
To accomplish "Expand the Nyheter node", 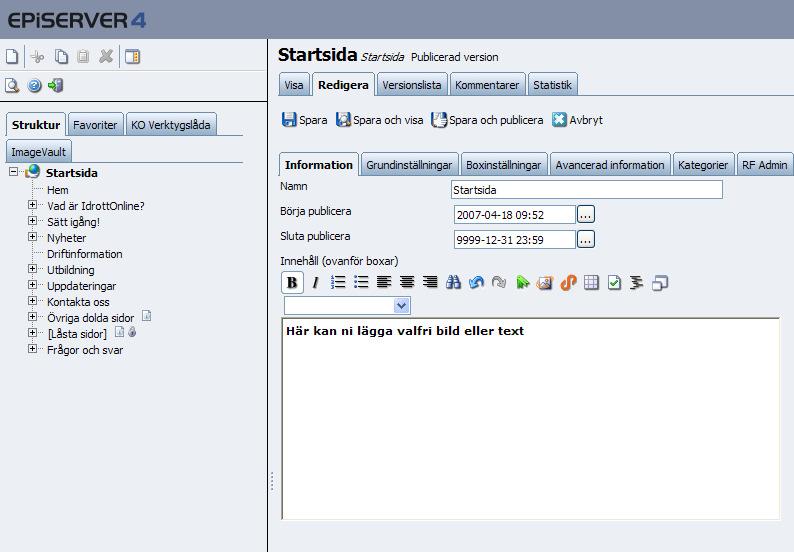I will pos(32,237).
